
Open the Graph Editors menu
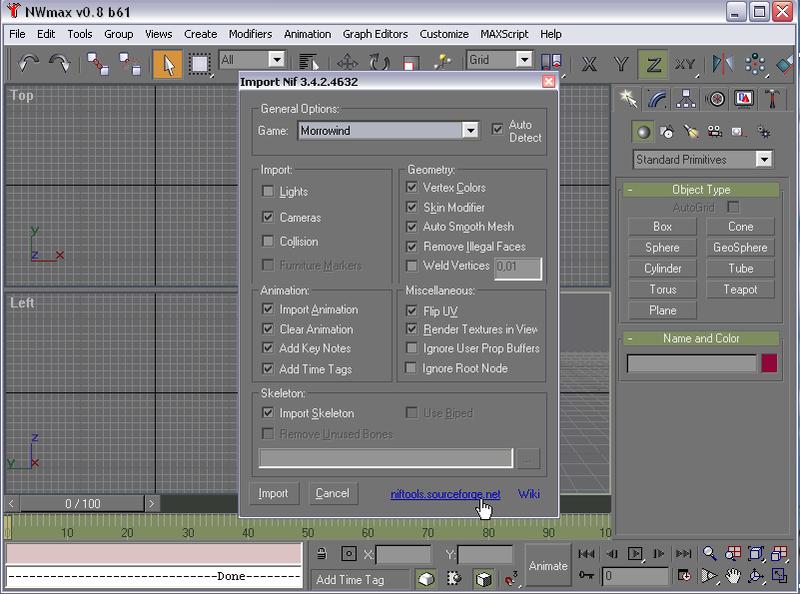(x=375, y=34)
